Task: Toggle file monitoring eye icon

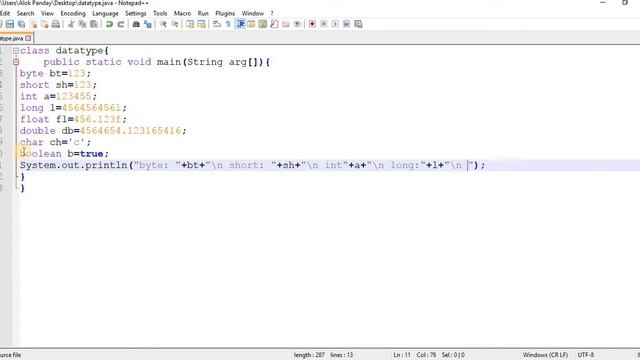Action: tap(297, 24)
